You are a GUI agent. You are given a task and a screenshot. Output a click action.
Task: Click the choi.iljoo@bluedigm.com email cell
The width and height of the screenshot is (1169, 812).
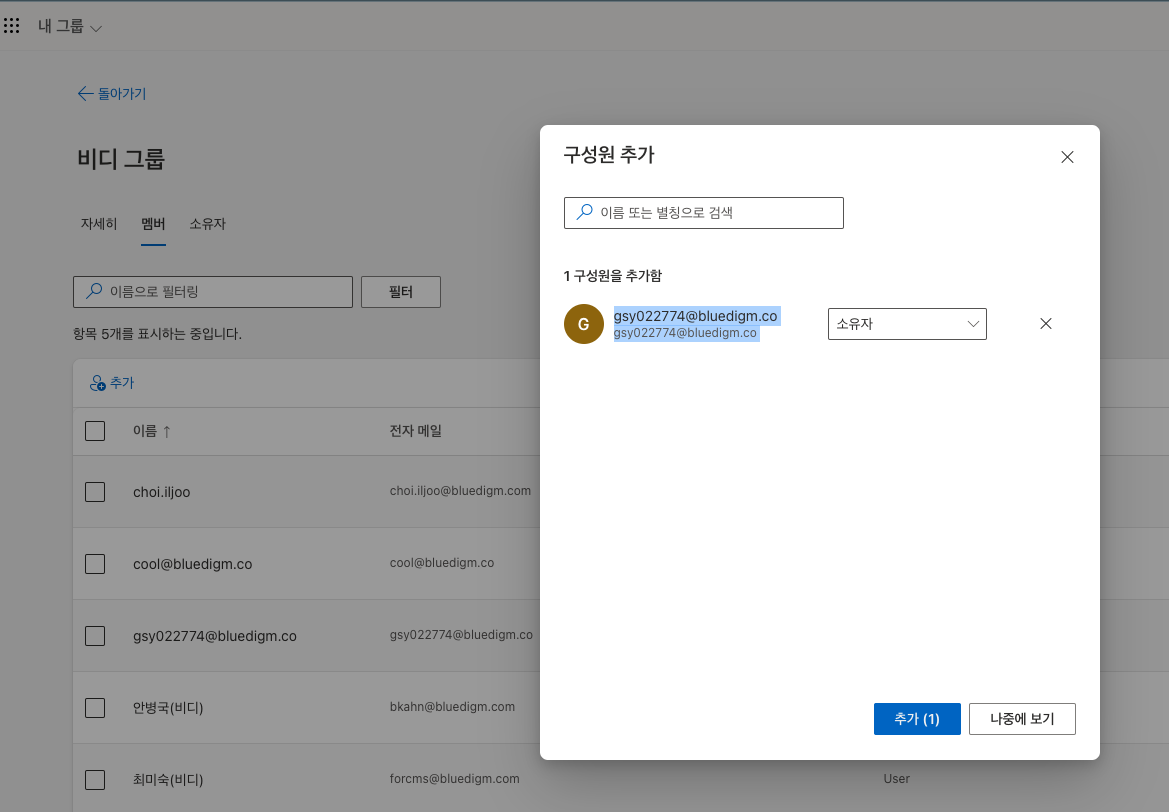pyautogui.click(x=460, y=491)
